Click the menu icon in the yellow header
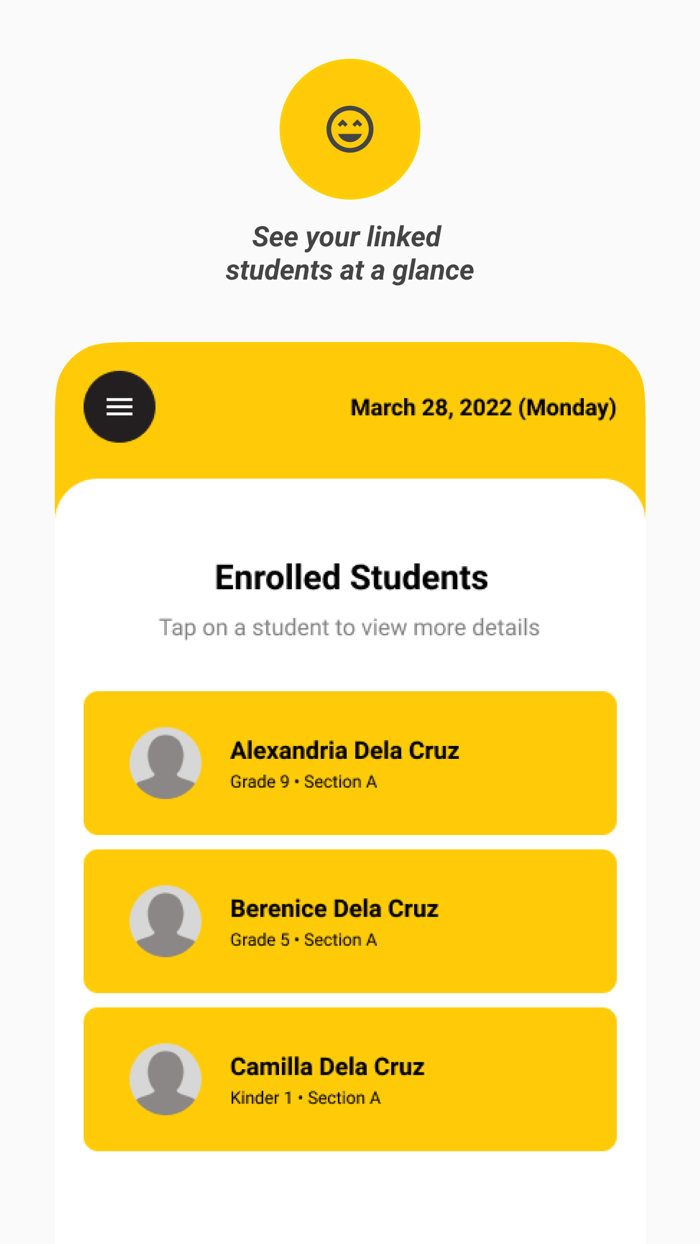Viewport: 700px width, 1244px height. click(119, 406)
